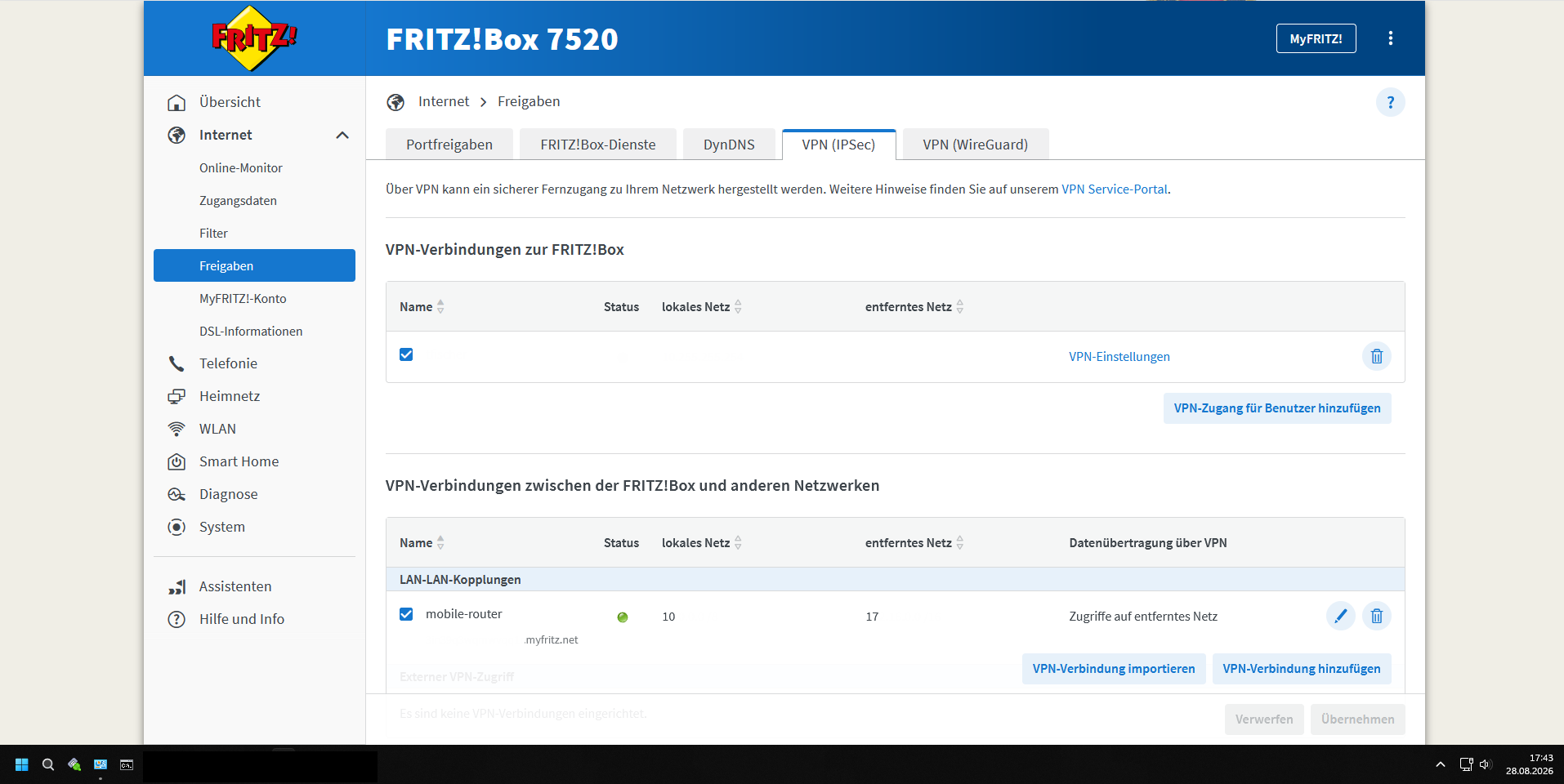Click VPN-Zugang für Benutzer hinzufügen
Viewport: 1564px width, 784px height.
tap(1277, 408)
